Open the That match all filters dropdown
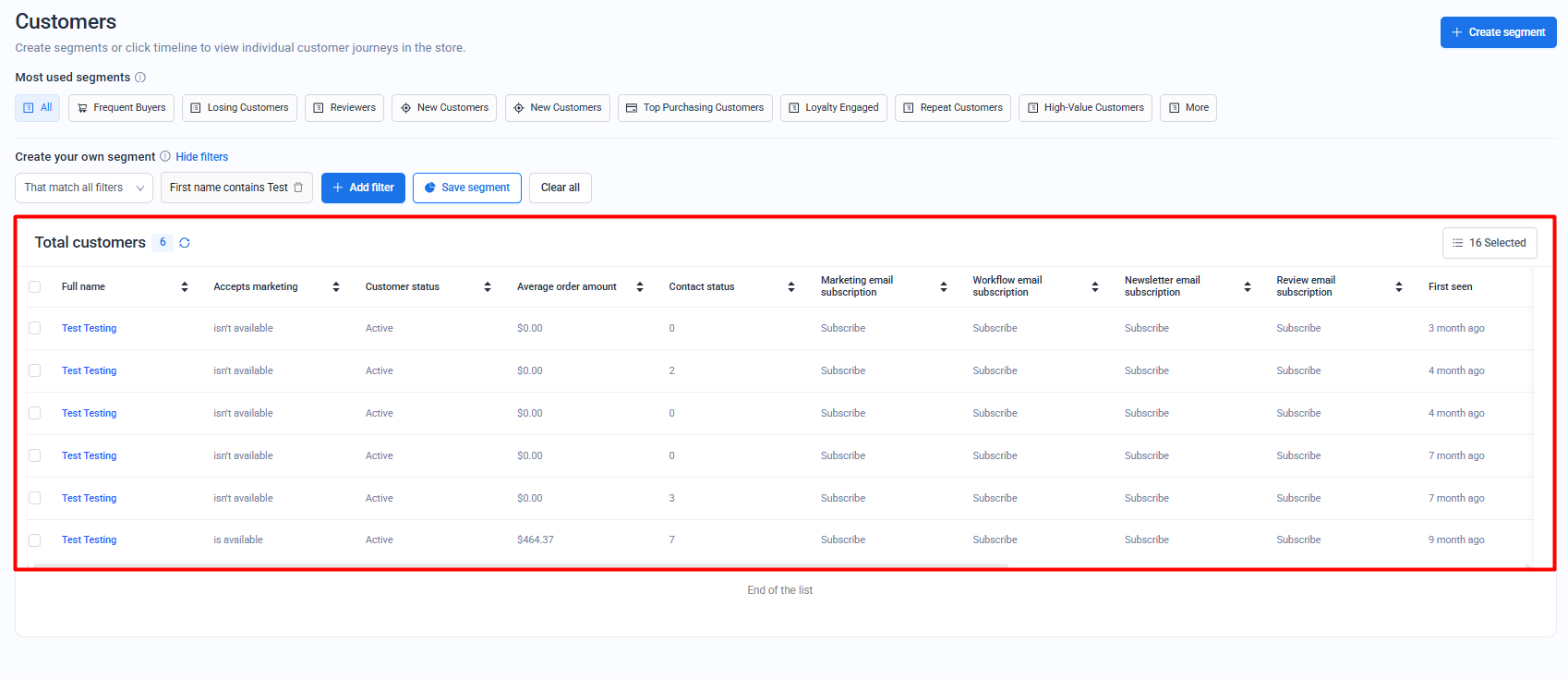This screenshot has width=1568, height=679. [x=84, y=188]
